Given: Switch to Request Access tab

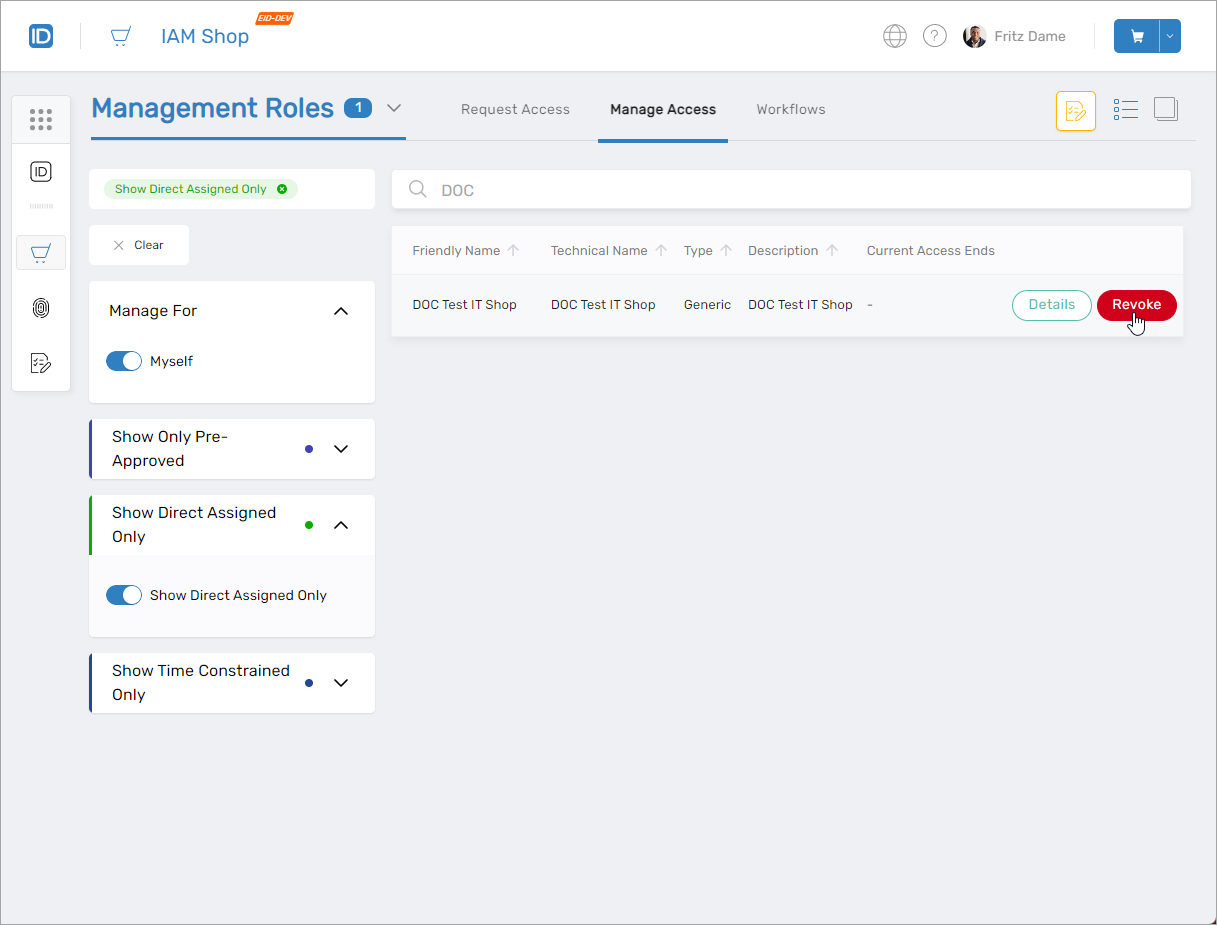Looking at the screenshot, I should [515, 110].
